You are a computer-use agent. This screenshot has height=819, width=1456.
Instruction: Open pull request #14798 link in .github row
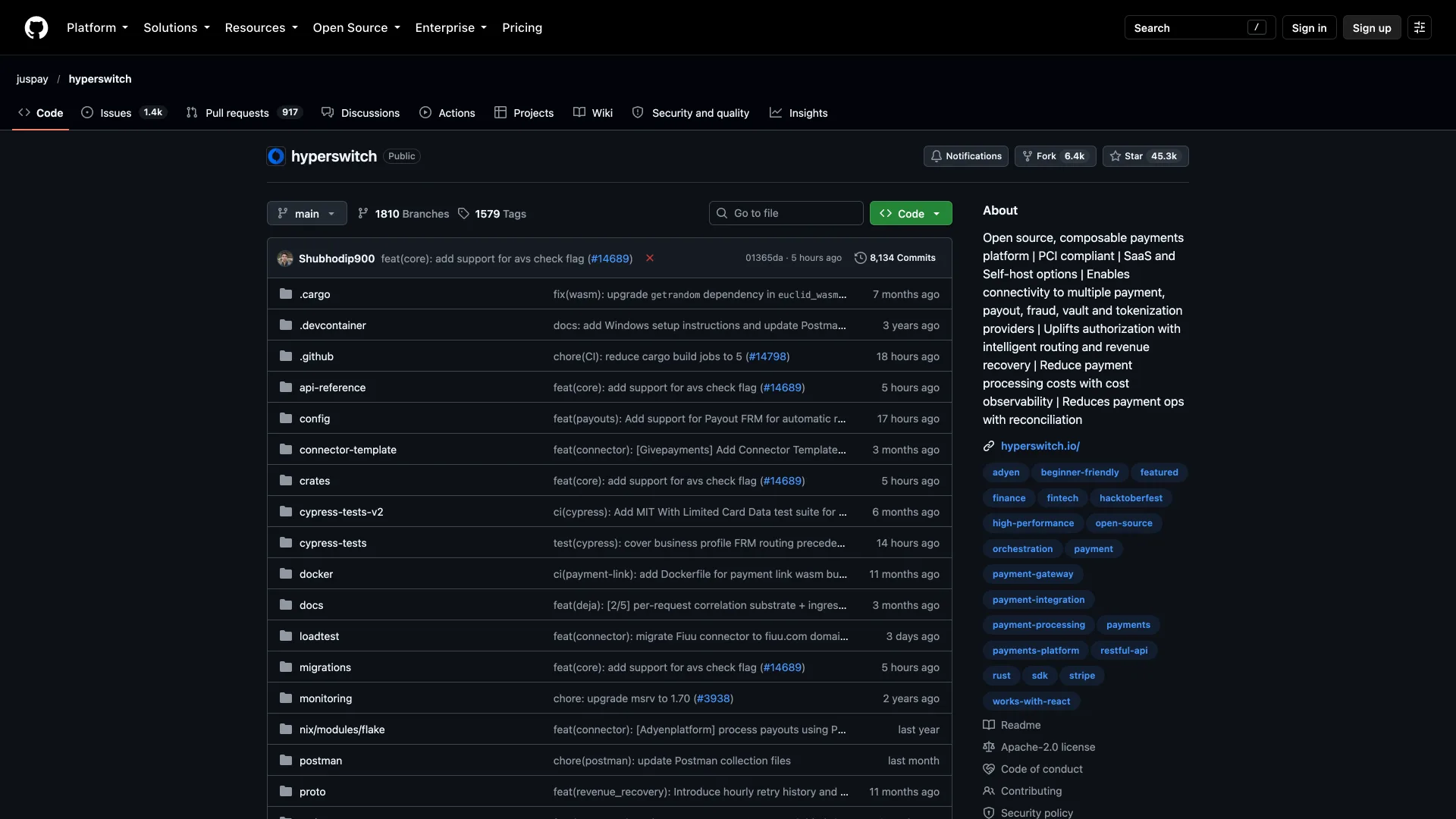[767, 356]
